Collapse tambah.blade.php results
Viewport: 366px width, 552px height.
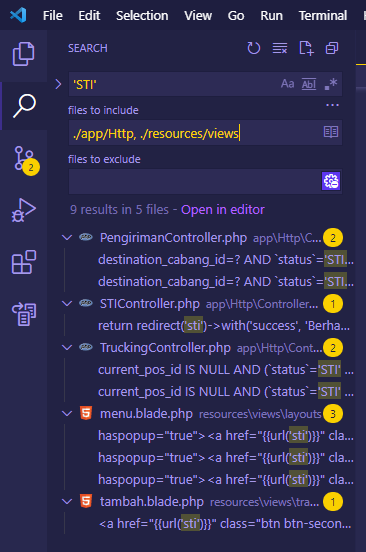(67, 501)
